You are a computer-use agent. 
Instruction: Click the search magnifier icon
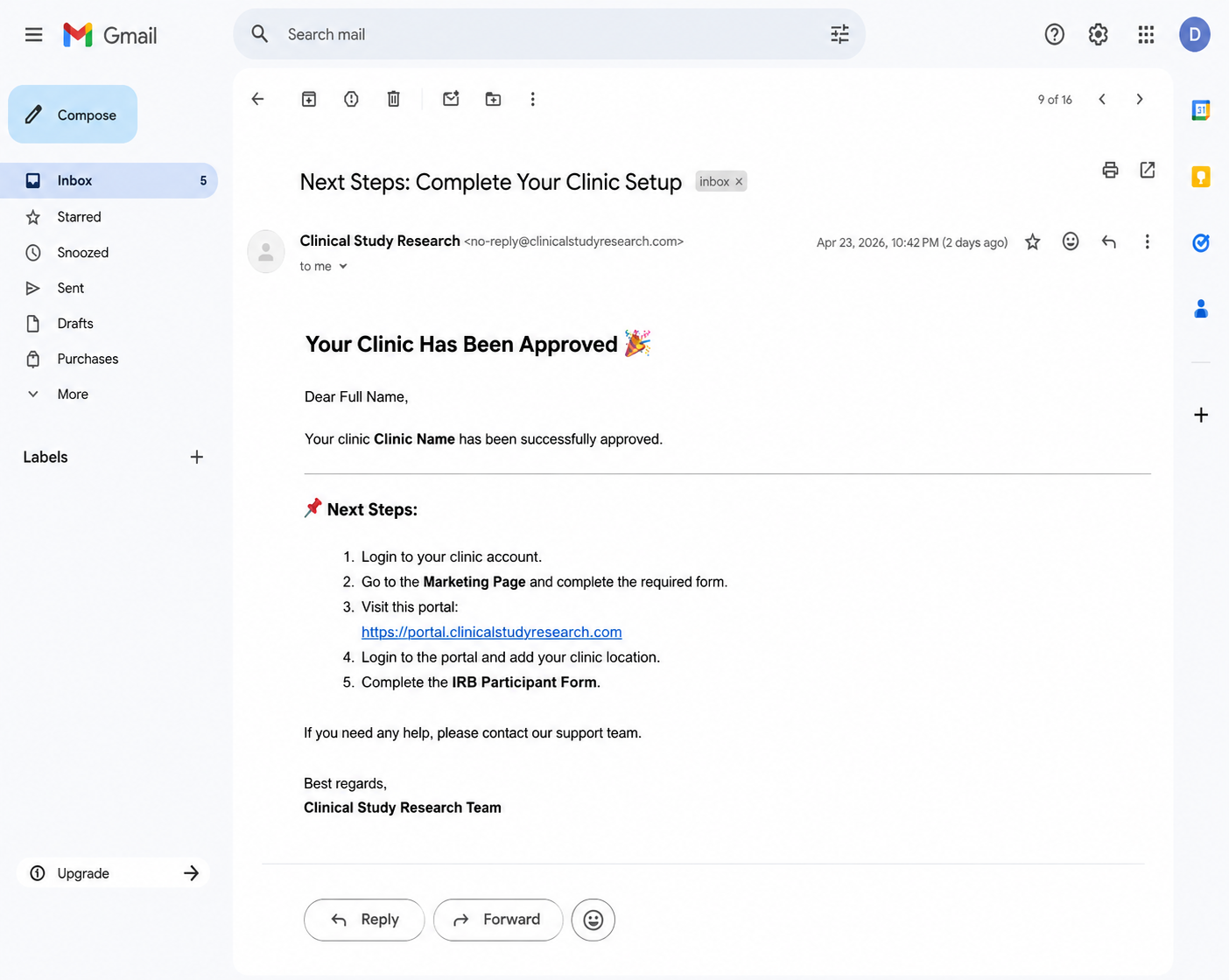coord(260,34)
